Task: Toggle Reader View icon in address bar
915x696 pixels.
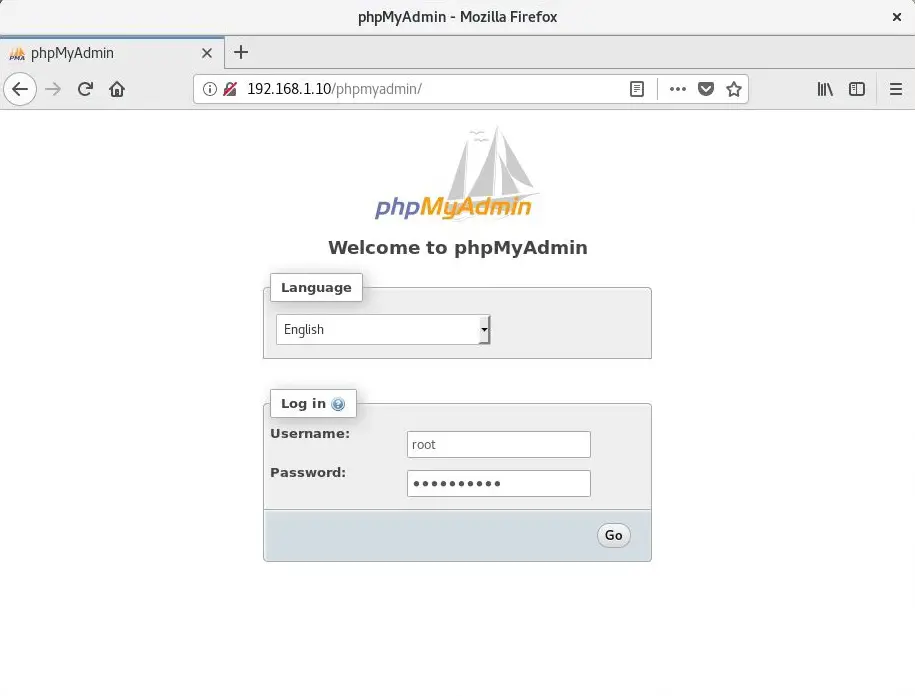Action: [637, 89]
